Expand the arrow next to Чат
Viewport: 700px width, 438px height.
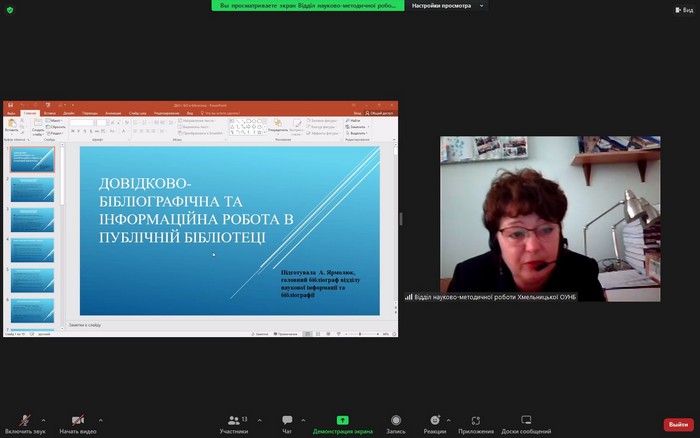pyautogui.click(x=302, y=420)
